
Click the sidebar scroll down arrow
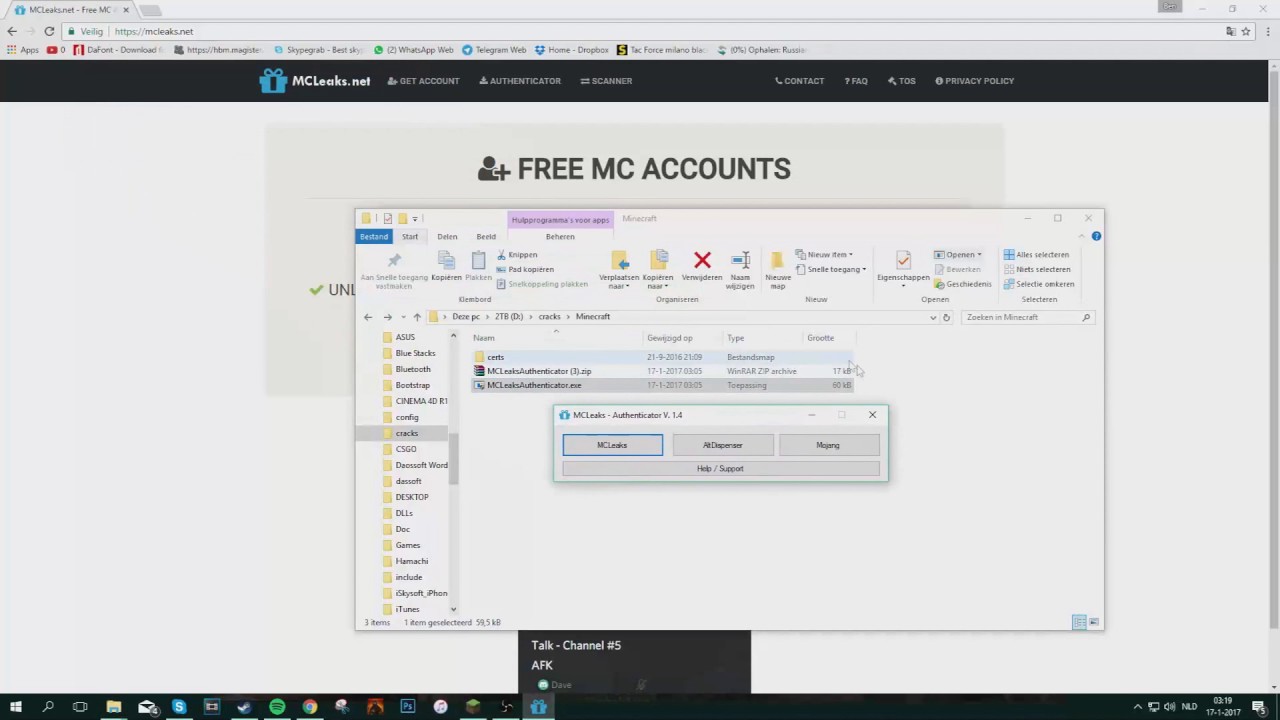(453, 609)
